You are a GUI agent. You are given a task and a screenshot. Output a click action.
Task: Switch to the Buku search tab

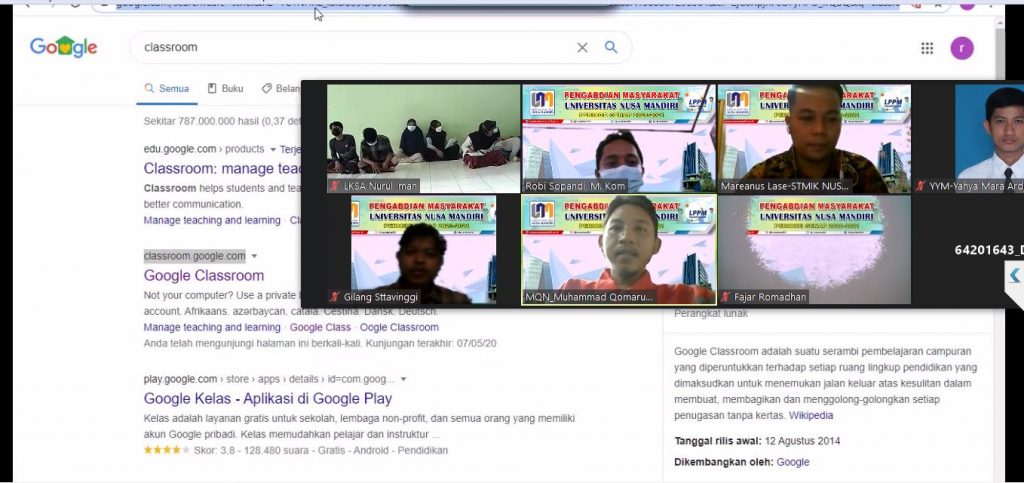point(225,88)
